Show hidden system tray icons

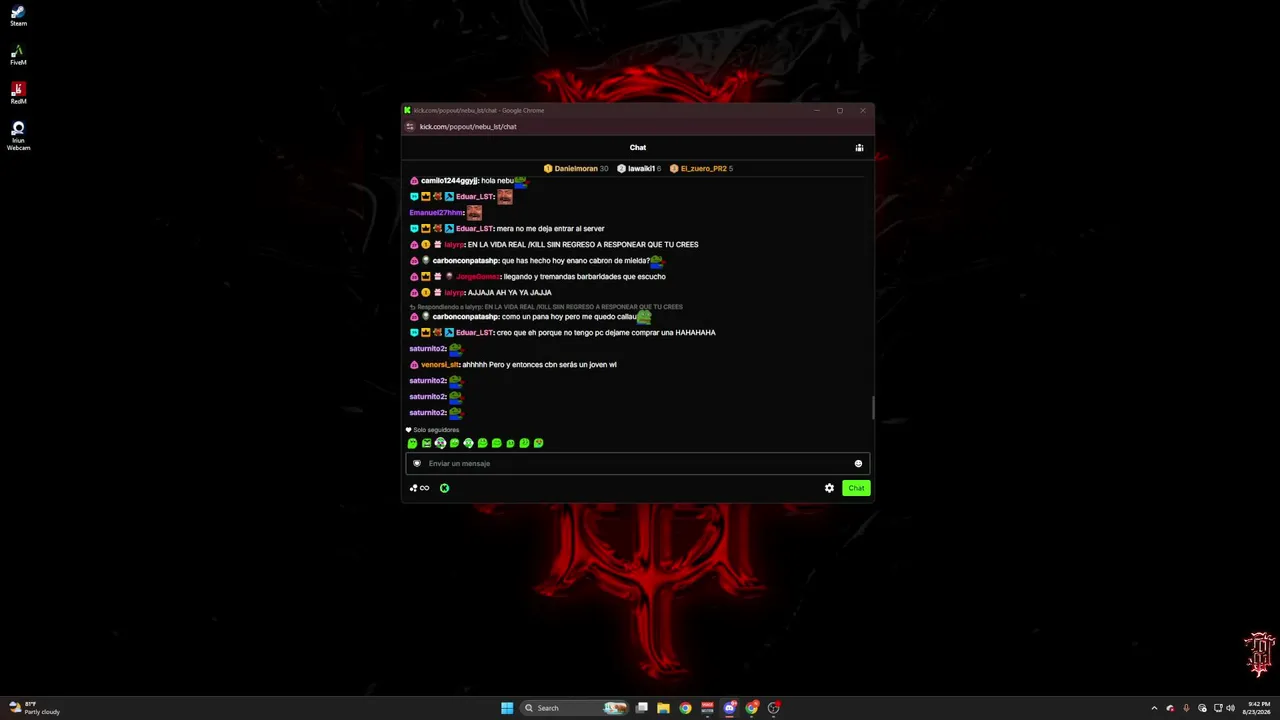[x=1154, y=708]
